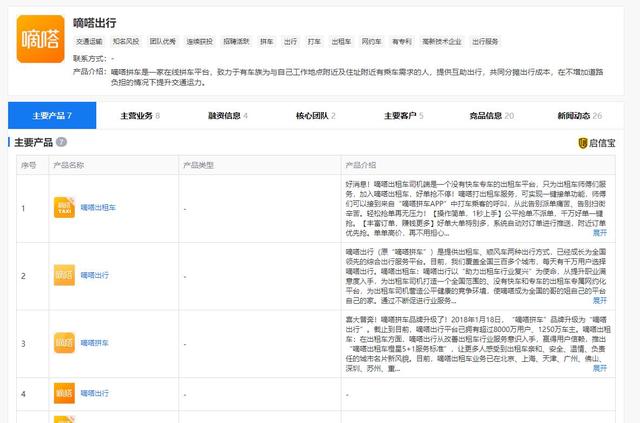Viewport: 640px width, 423px height.
Task: Click the 招聘活跃 tag
Action: (236, 41)
